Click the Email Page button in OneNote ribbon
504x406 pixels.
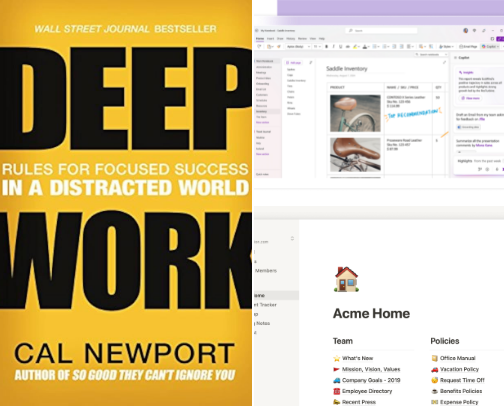pos(468,47)
